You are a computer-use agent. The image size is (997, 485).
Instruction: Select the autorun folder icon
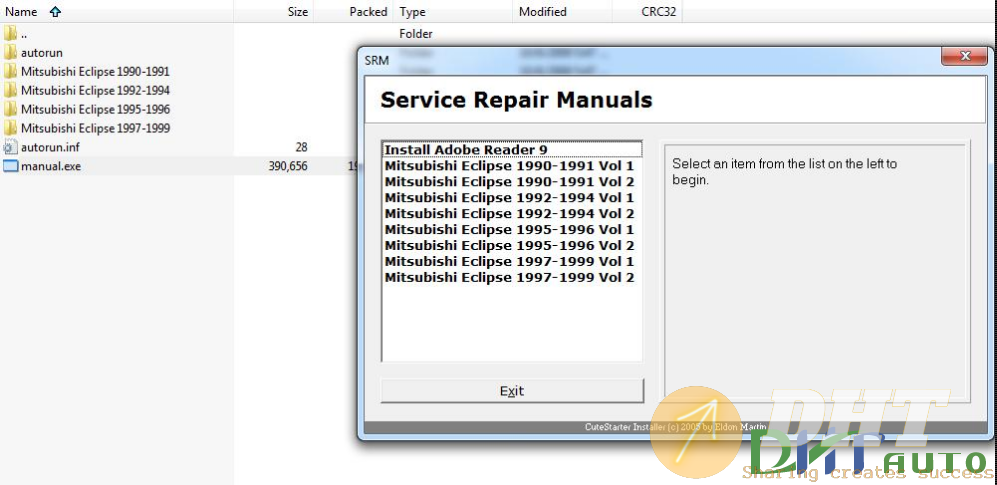point(10,52)
